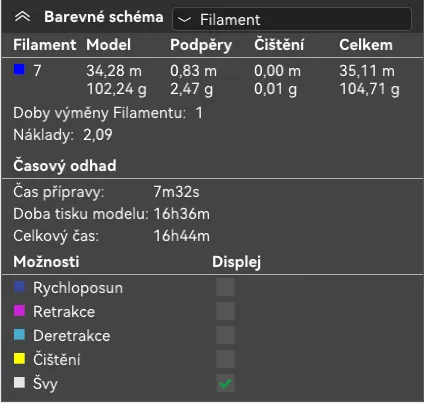This screenshot has width=424, height=403.
Task: Click the blue filament 7 color swatch
Action: [x=19, y=70]
